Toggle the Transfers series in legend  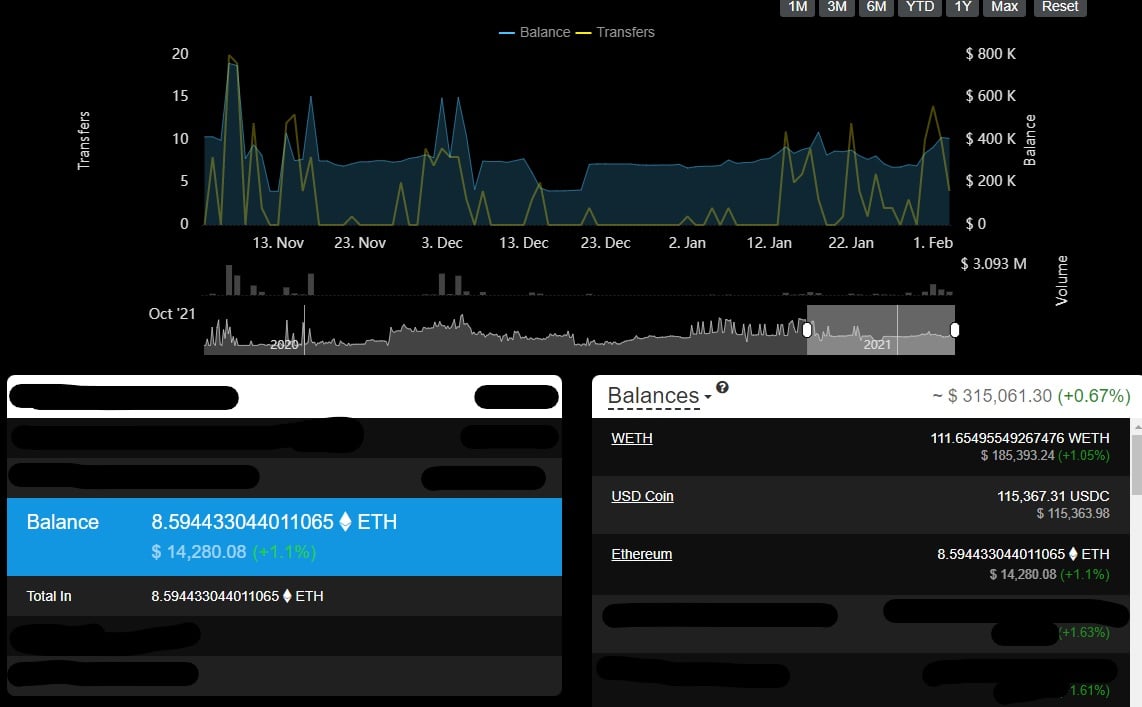point(615,32)
